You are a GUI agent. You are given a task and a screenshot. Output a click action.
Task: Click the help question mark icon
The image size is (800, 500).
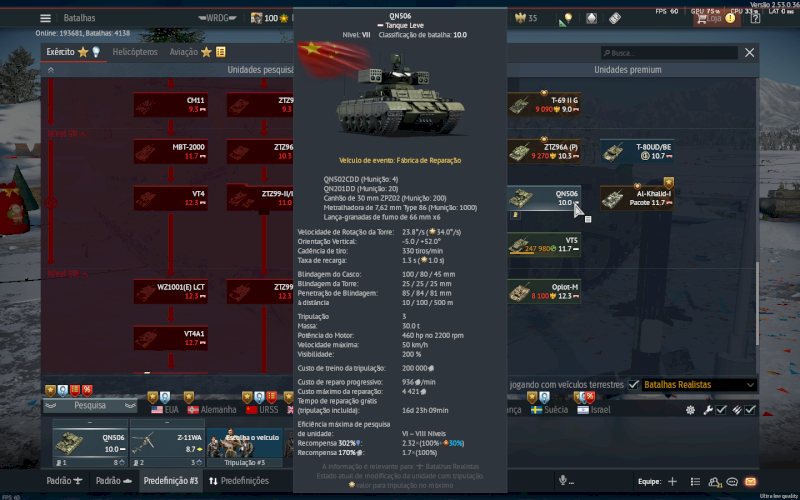click(x=756, y=18)
